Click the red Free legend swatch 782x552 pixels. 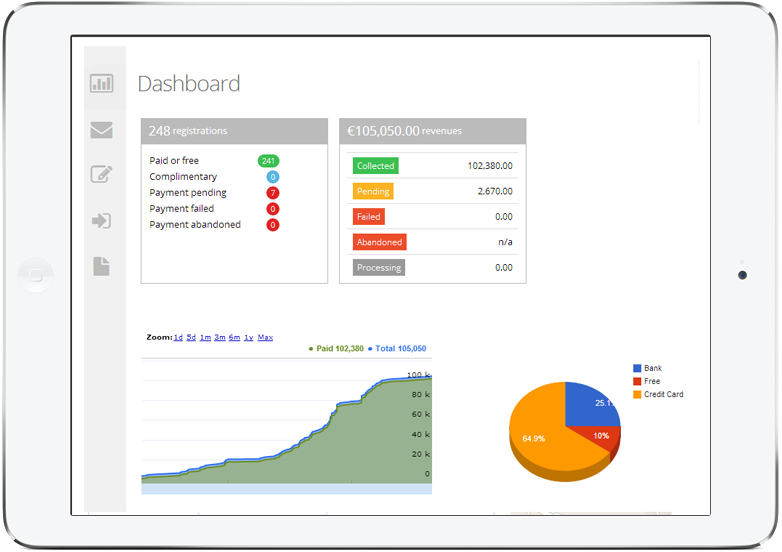[637, 381]
